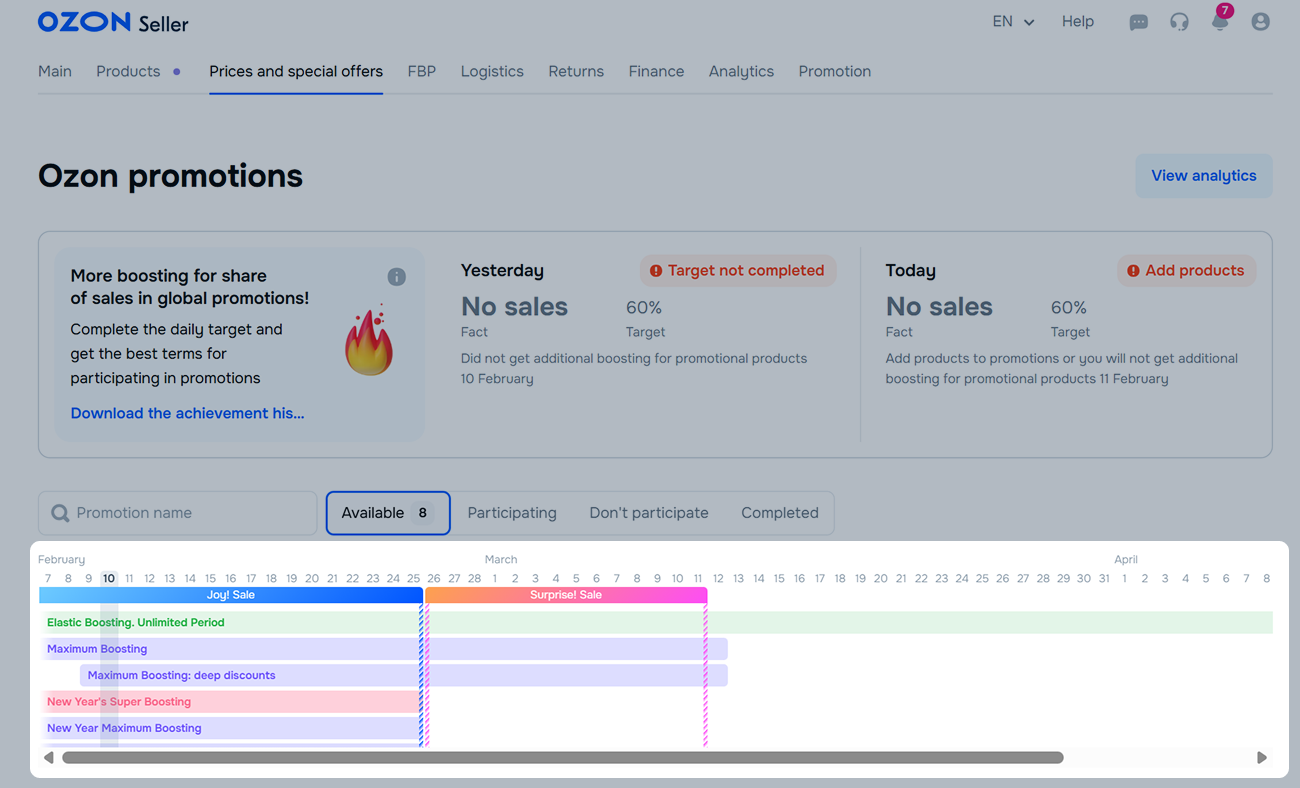
Task: Open the notifications bell
Action: point(1220,22)
